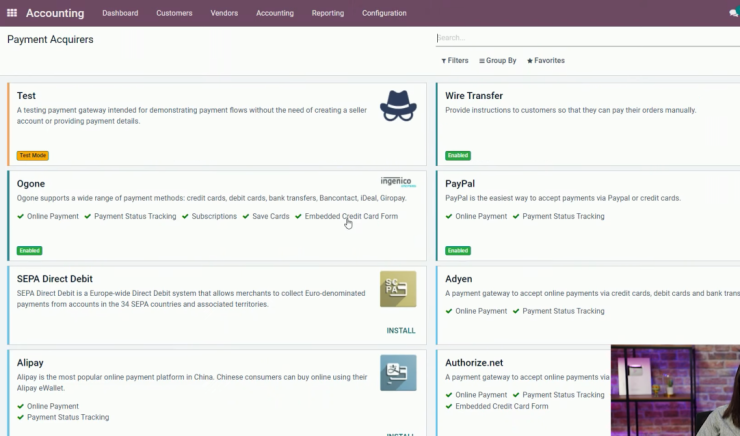
Task: Click Adyen's Online Payment label
Action: click(x=481, y=311)
